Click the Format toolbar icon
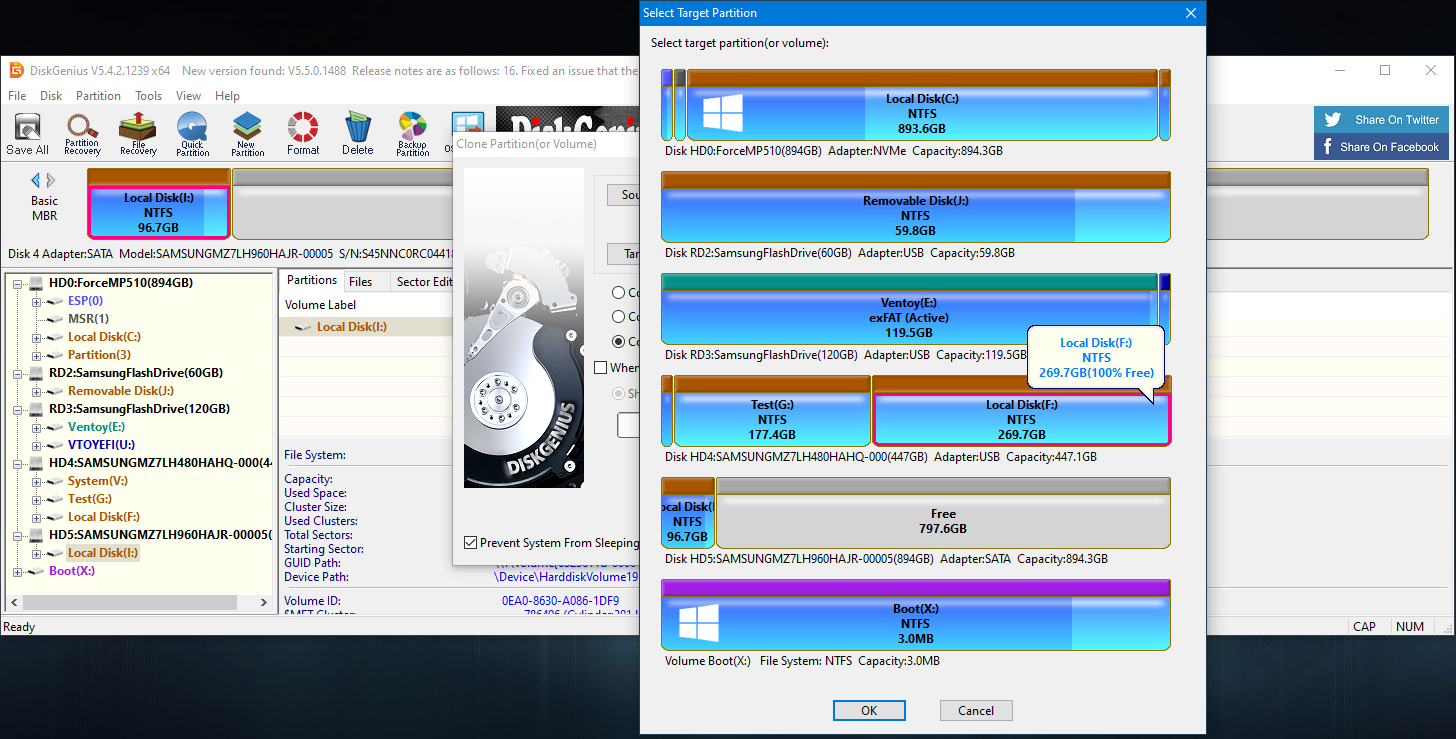This screenshot has height=739, width=1456. coord(302,126)
